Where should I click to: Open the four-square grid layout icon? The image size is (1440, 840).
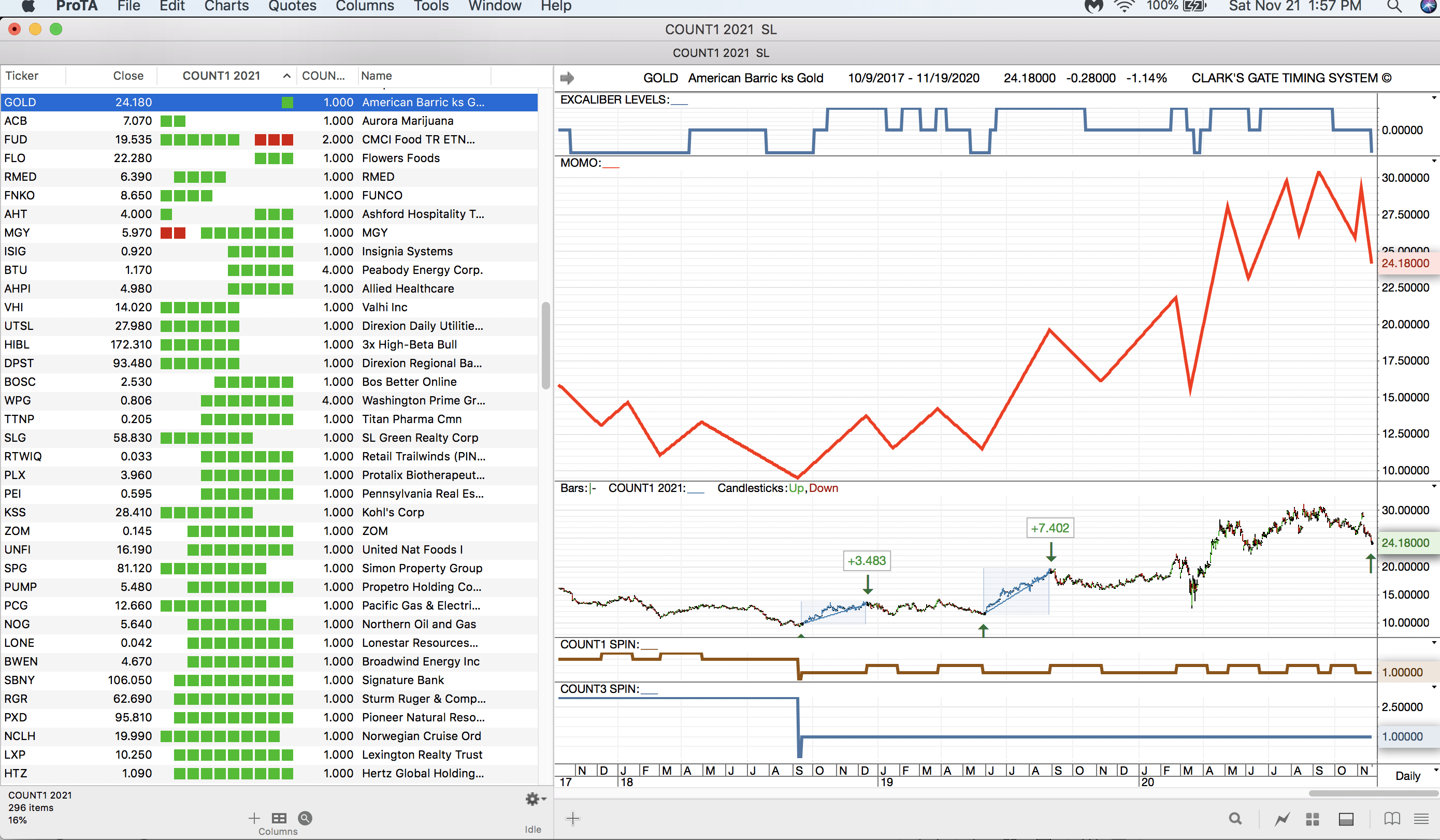click(x=1313, y=819)
